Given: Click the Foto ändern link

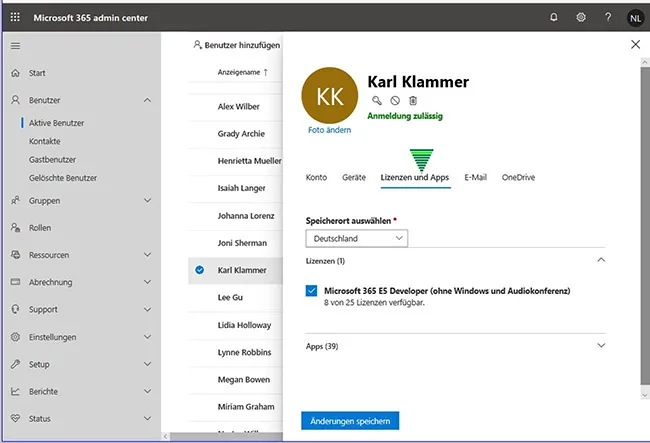Looking at the screenshot, I should pyautogui.click(x=329, y=130).
